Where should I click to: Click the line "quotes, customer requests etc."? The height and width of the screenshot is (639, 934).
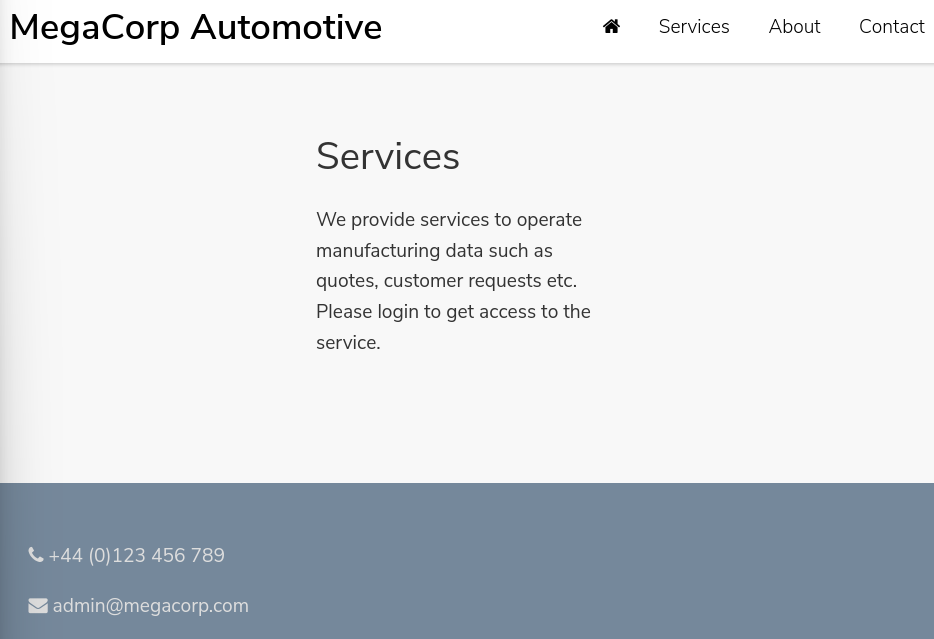click(447, 281)
